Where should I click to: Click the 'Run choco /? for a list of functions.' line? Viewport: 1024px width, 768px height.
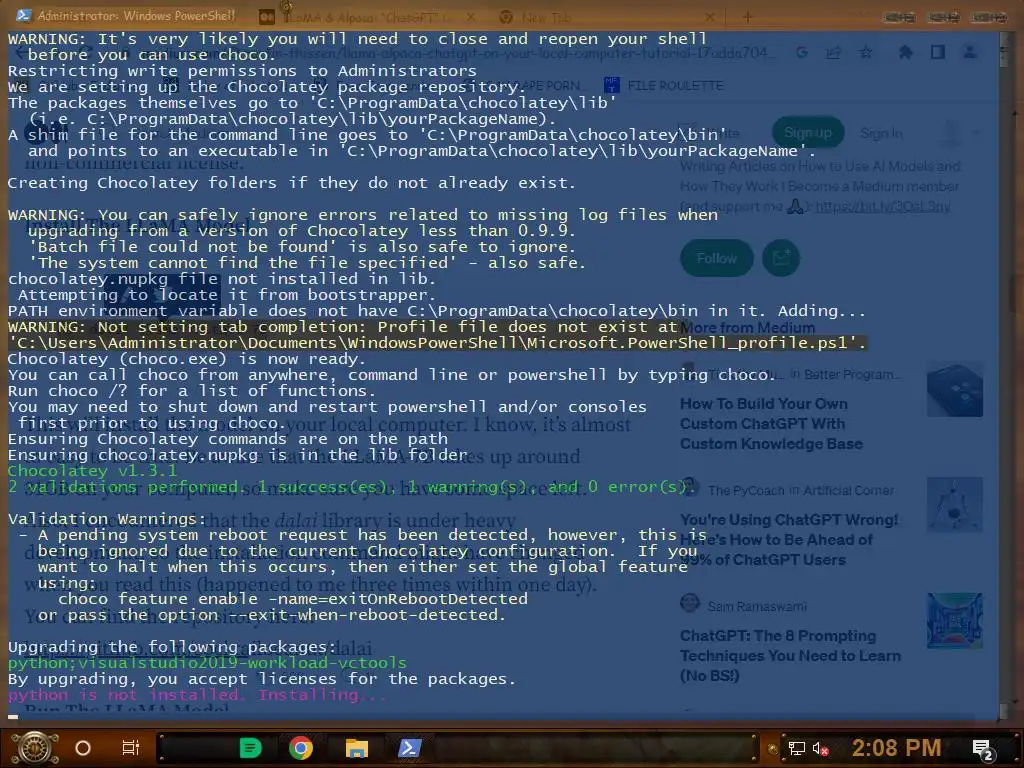(192, 391)
